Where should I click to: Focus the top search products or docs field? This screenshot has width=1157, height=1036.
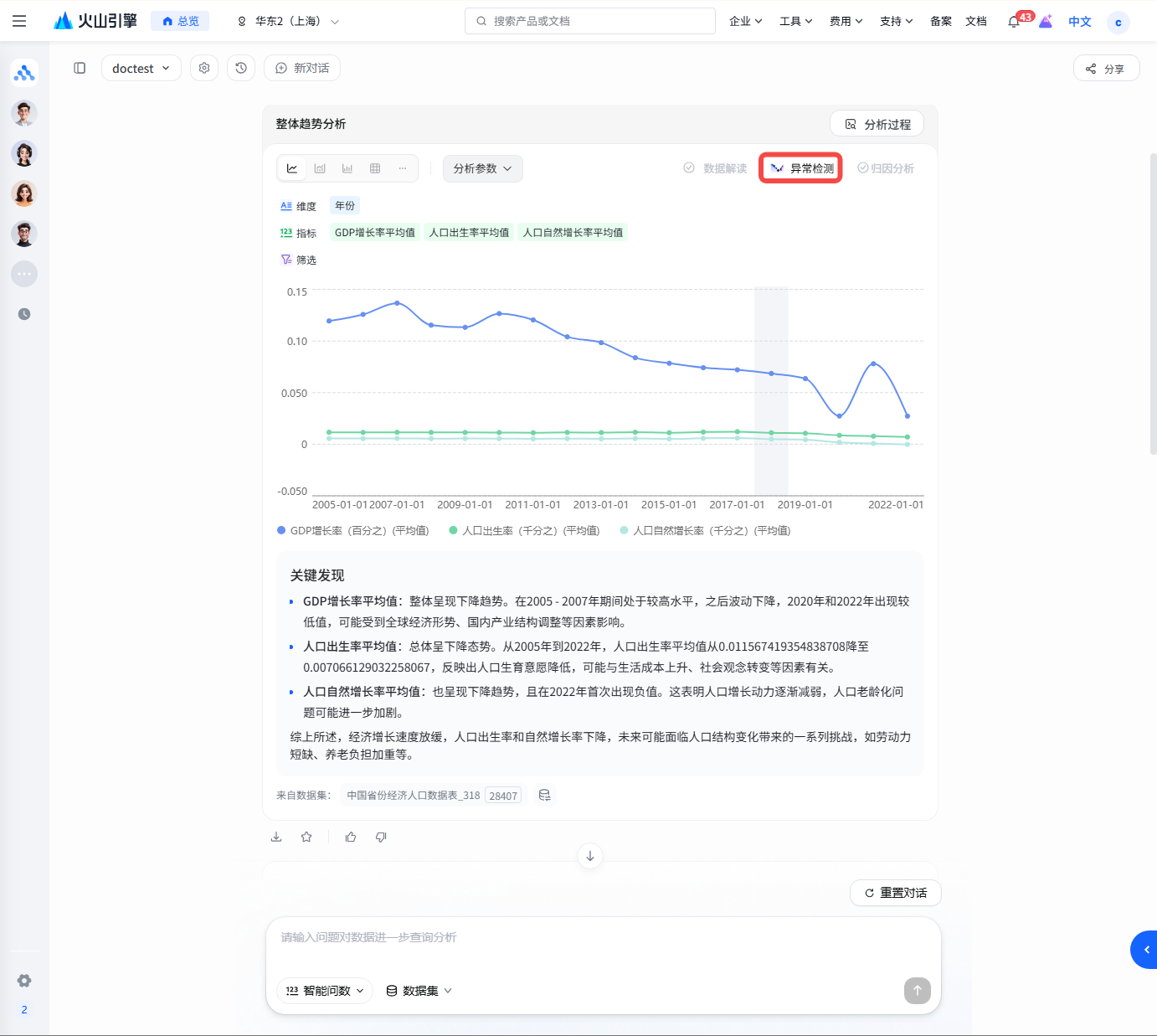590,21
